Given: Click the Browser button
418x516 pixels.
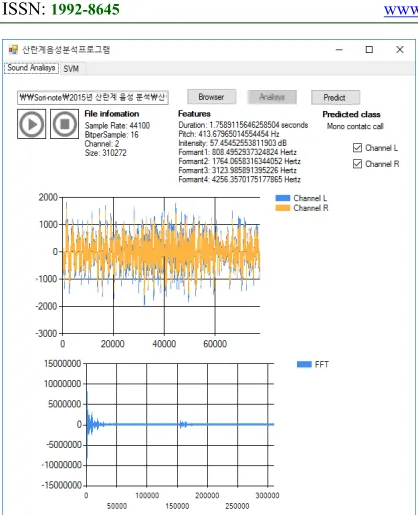Looking at the screenshot, I should coord(211,97).
